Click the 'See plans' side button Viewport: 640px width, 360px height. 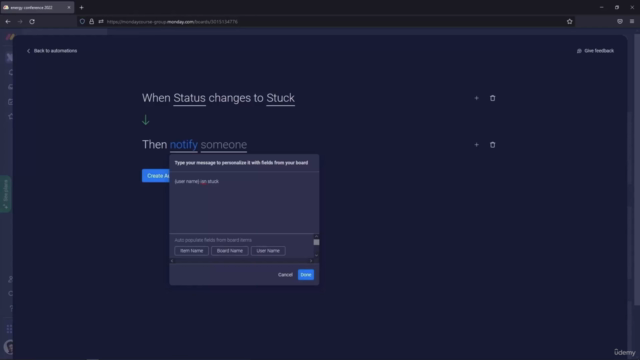coord(6,193)
